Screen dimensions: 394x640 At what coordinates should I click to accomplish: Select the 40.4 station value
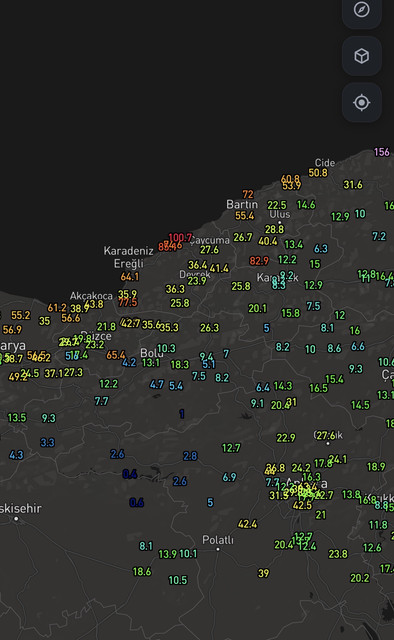268,241
